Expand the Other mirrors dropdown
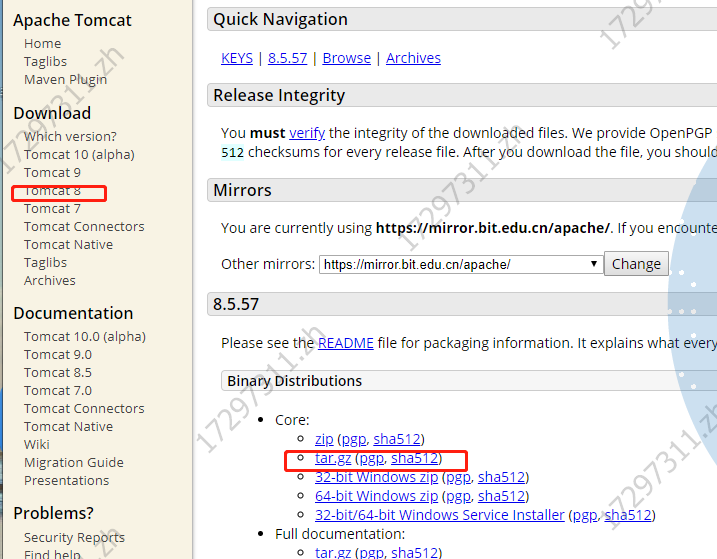This screenshot has width=717, height=559. coord(461,264)
